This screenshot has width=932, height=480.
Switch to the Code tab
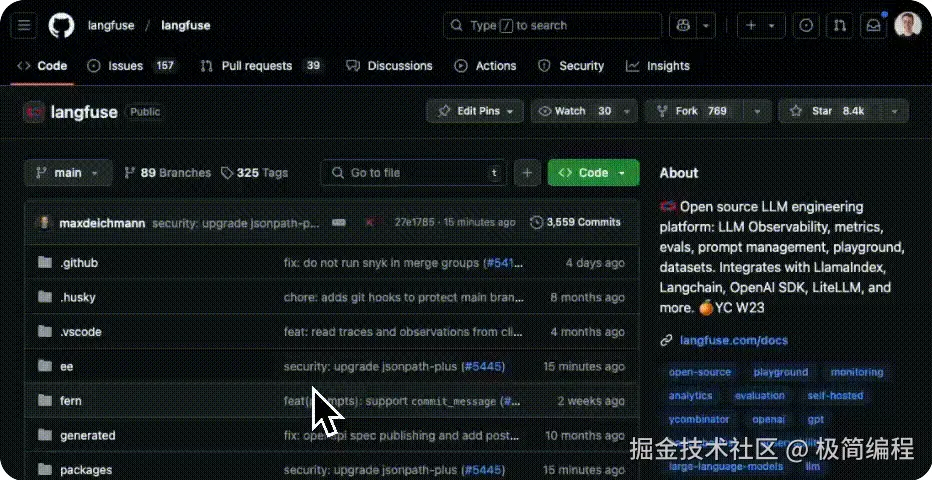coord(42,66)
